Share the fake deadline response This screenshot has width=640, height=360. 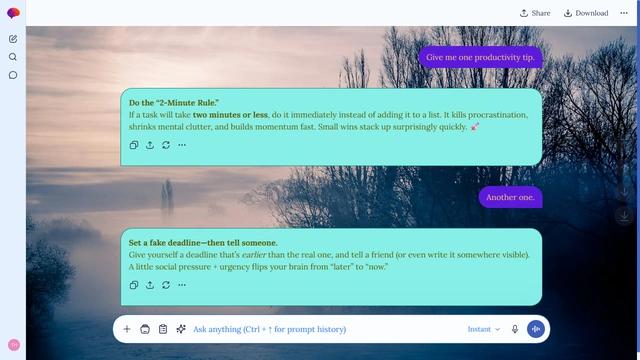150,285
